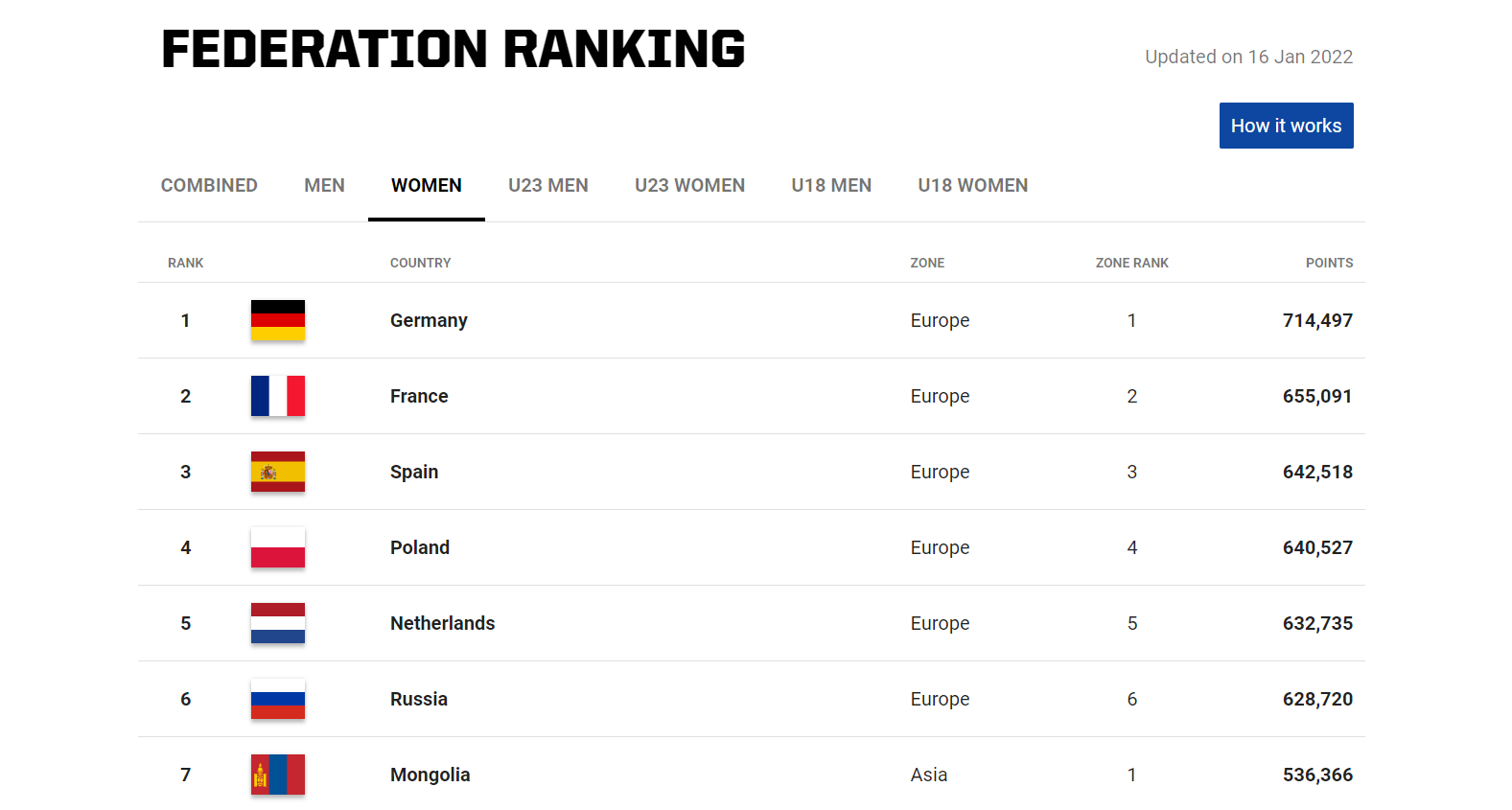
Task: Switch to the MEN rankings tab
Action: [324, 185]
